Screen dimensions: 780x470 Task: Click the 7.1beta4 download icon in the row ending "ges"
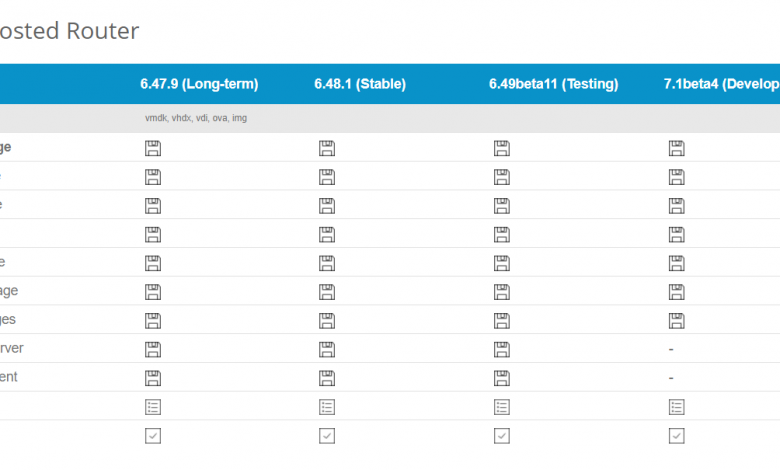click(676, 320)
